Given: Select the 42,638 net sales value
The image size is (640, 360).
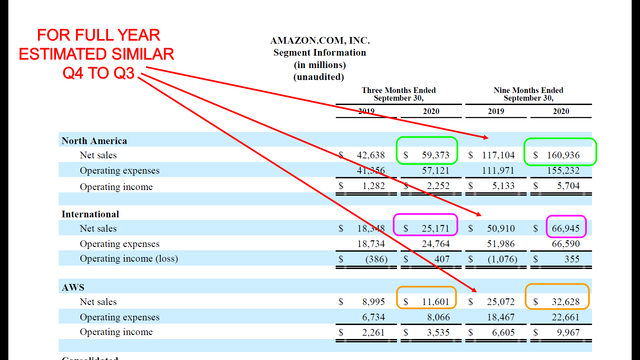Looking at the screenshot, I should pyautogui.click(x=371, y=155).
